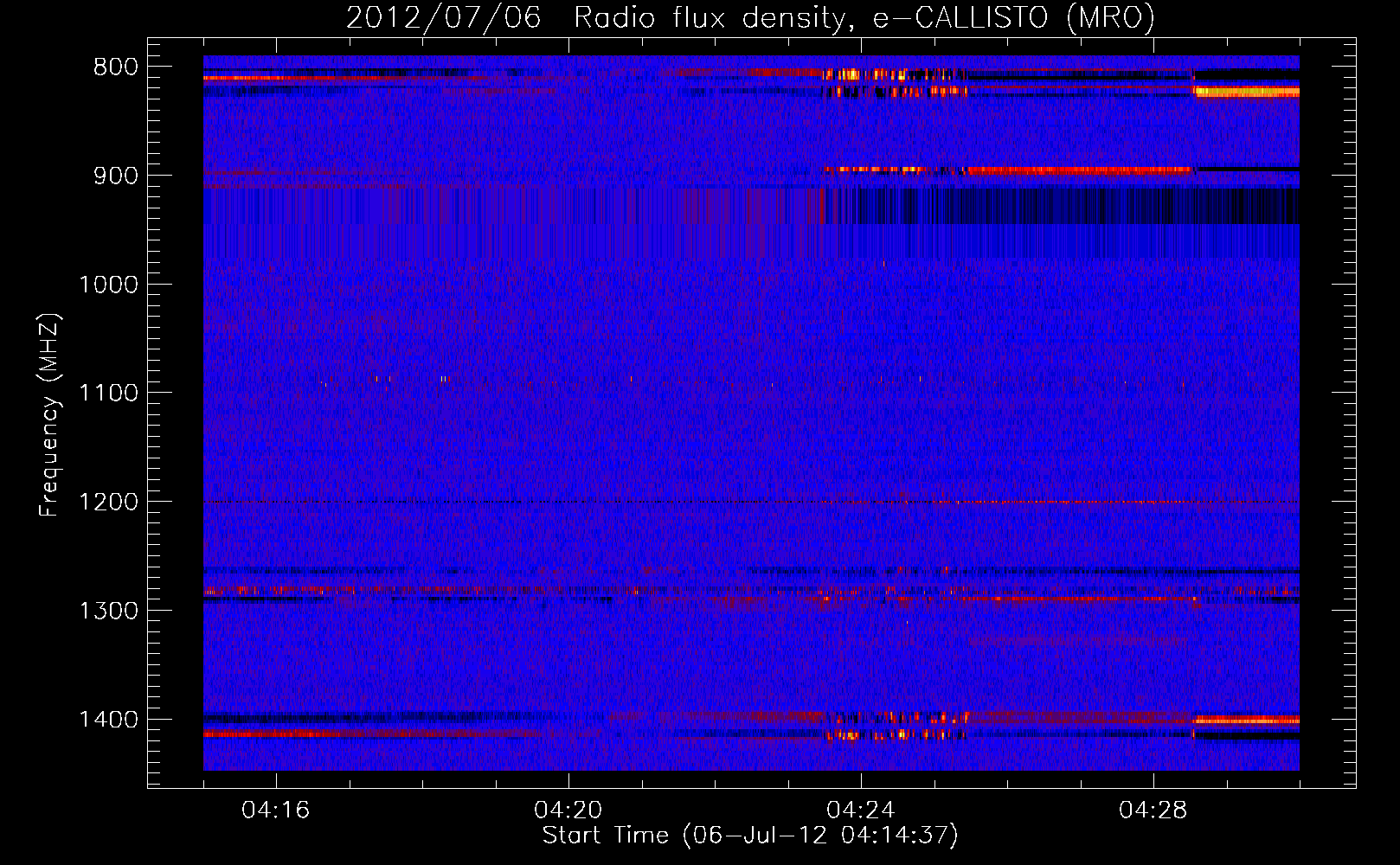Click the 'Frequency (MHZ)' axis label

49,414
